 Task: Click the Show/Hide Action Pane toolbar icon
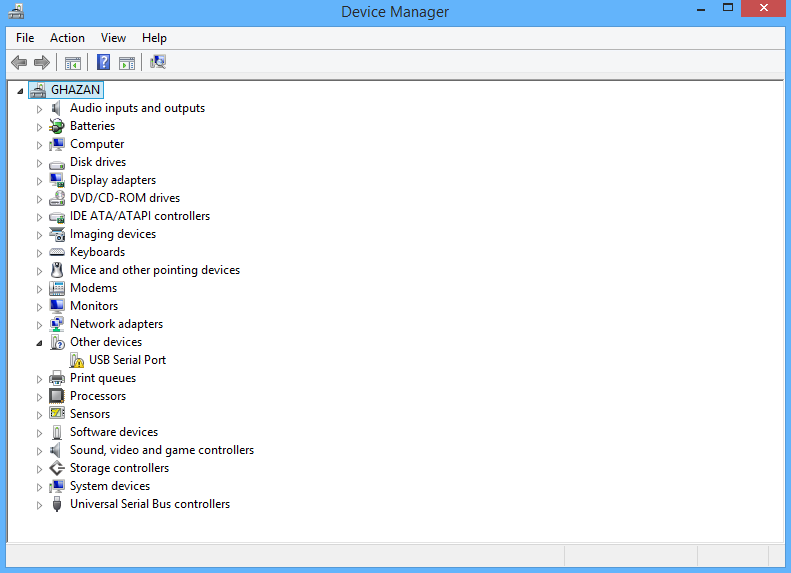point(127,63)
